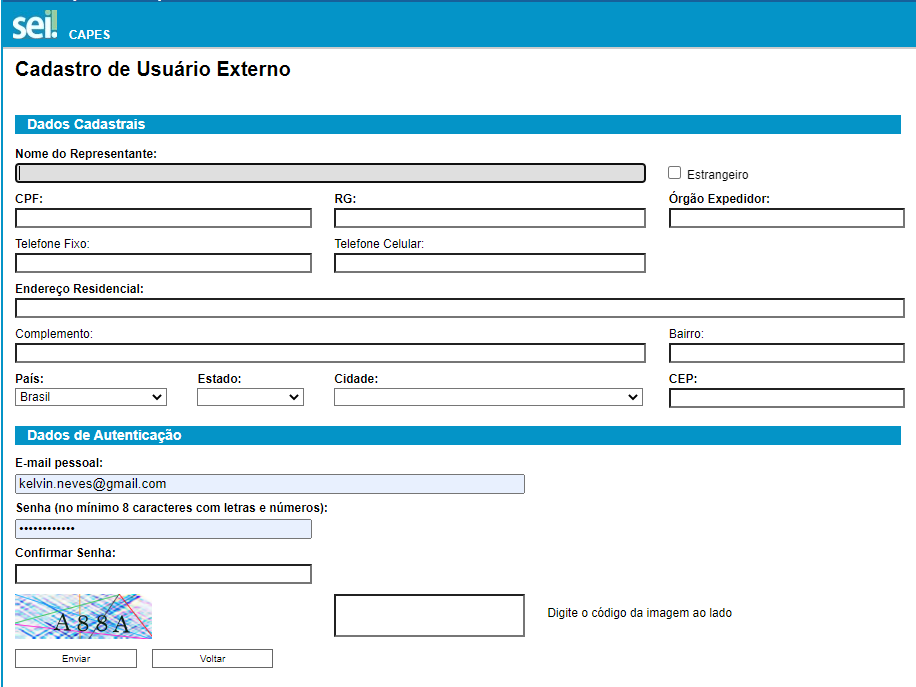Expand the Estado dropdown
The height and width of the screenshot is (687, 916).
click(x=250, y=397)
